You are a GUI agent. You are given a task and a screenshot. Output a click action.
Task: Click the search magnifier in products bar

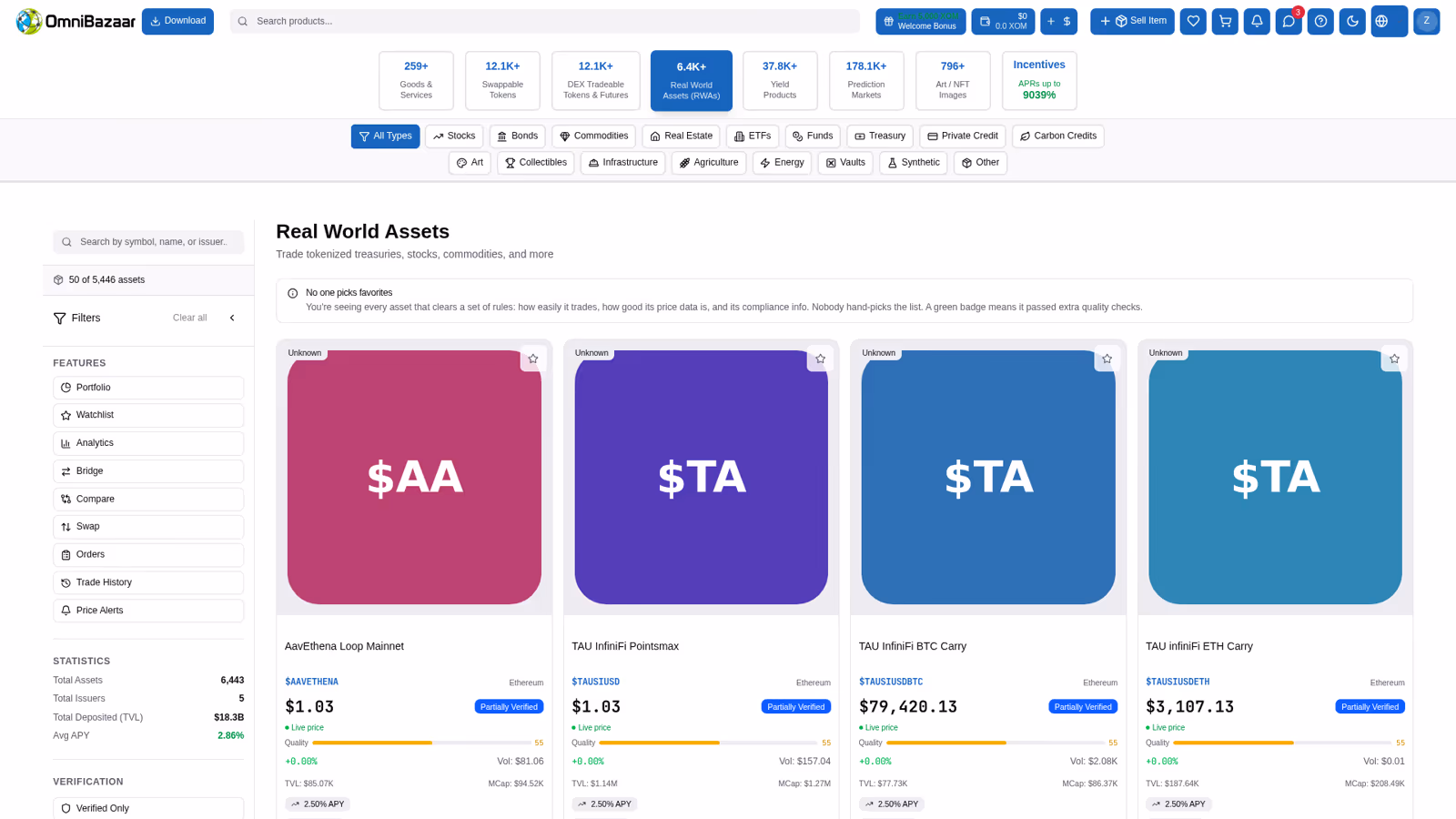(243, 21)
